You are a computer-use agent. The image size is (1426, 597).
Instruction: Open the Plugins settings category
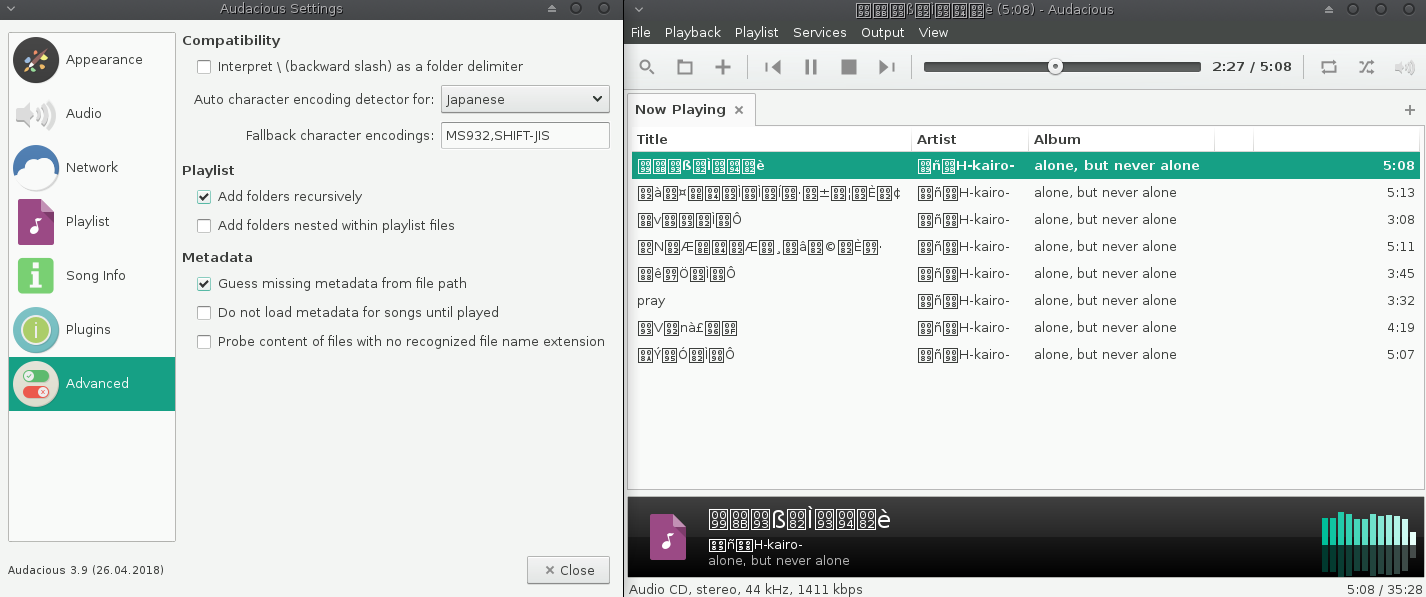point(92,330)
